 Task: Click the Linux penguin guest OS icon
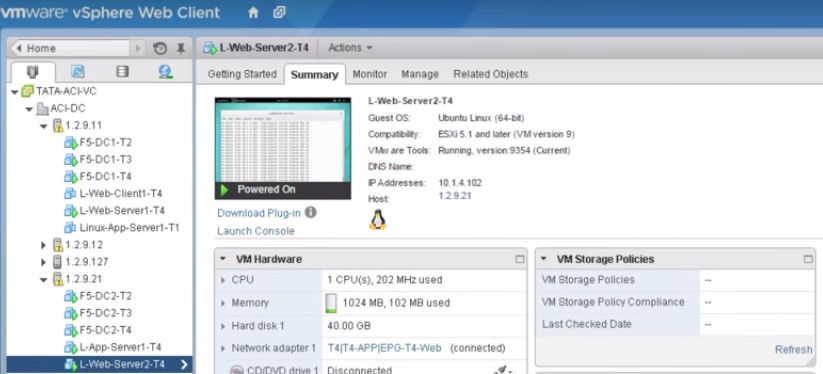tap(377, 219)
